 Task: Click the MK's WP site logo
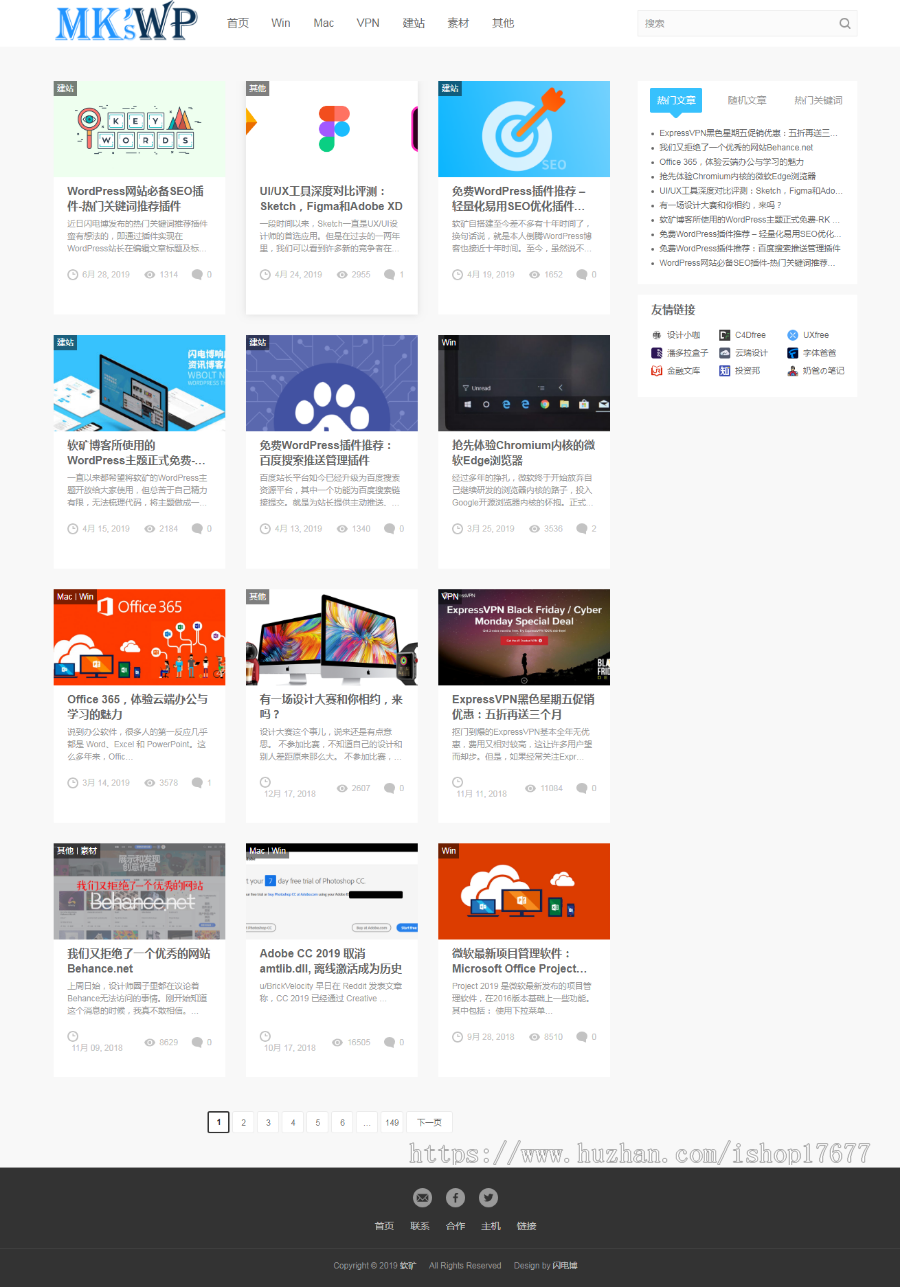tap(126, 23)
